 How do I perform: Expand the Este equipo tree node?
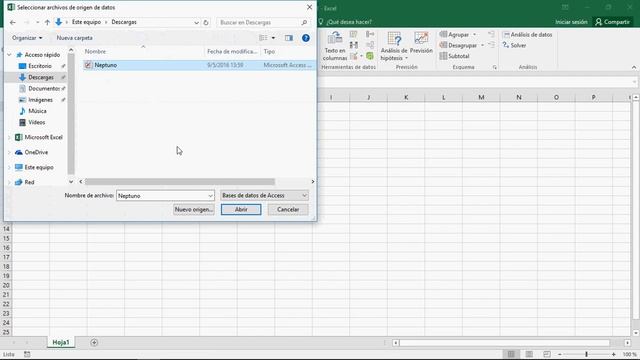(9, 167)
